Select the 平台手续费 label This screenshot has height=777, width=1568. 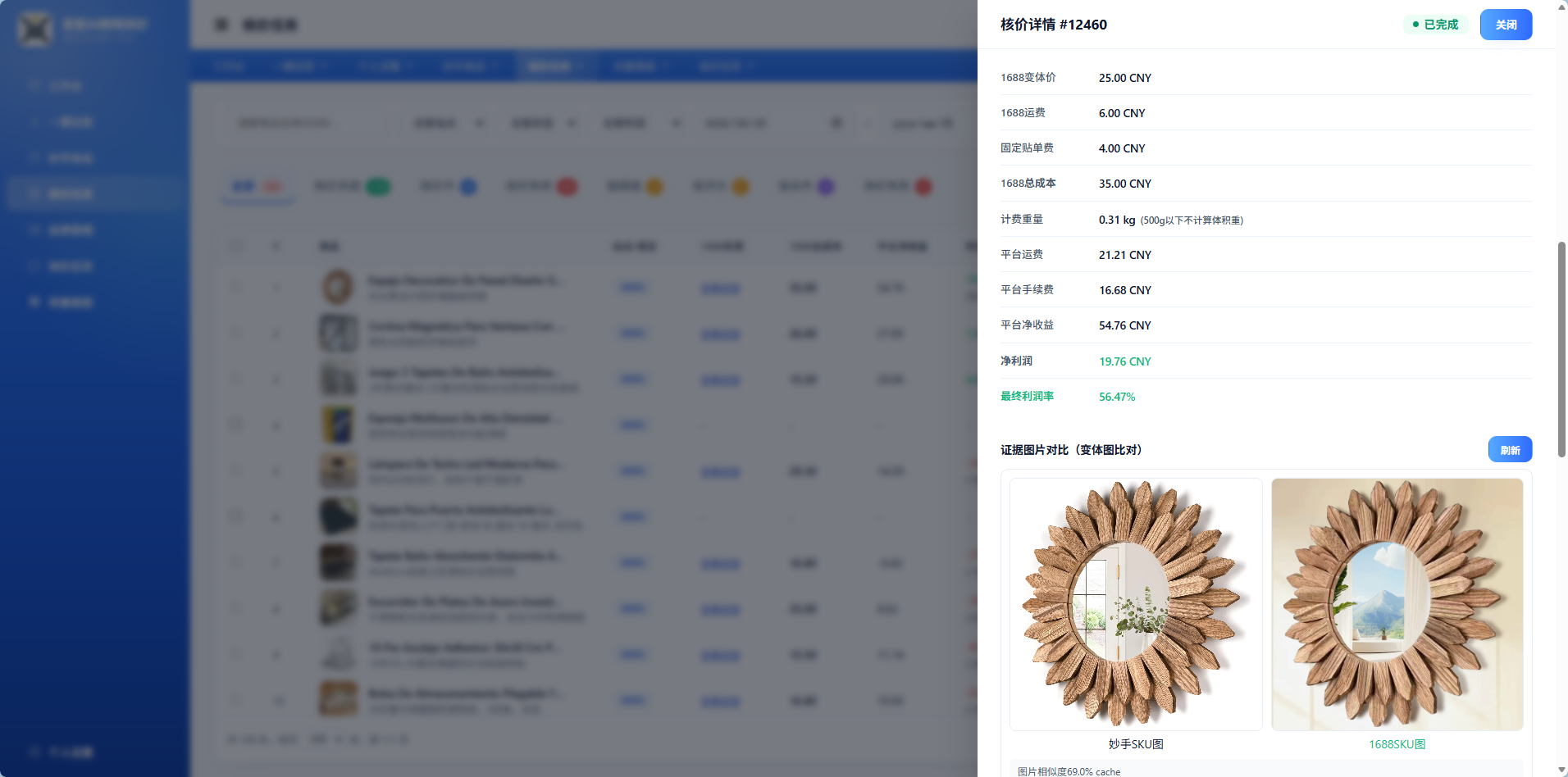[1027, 290]
